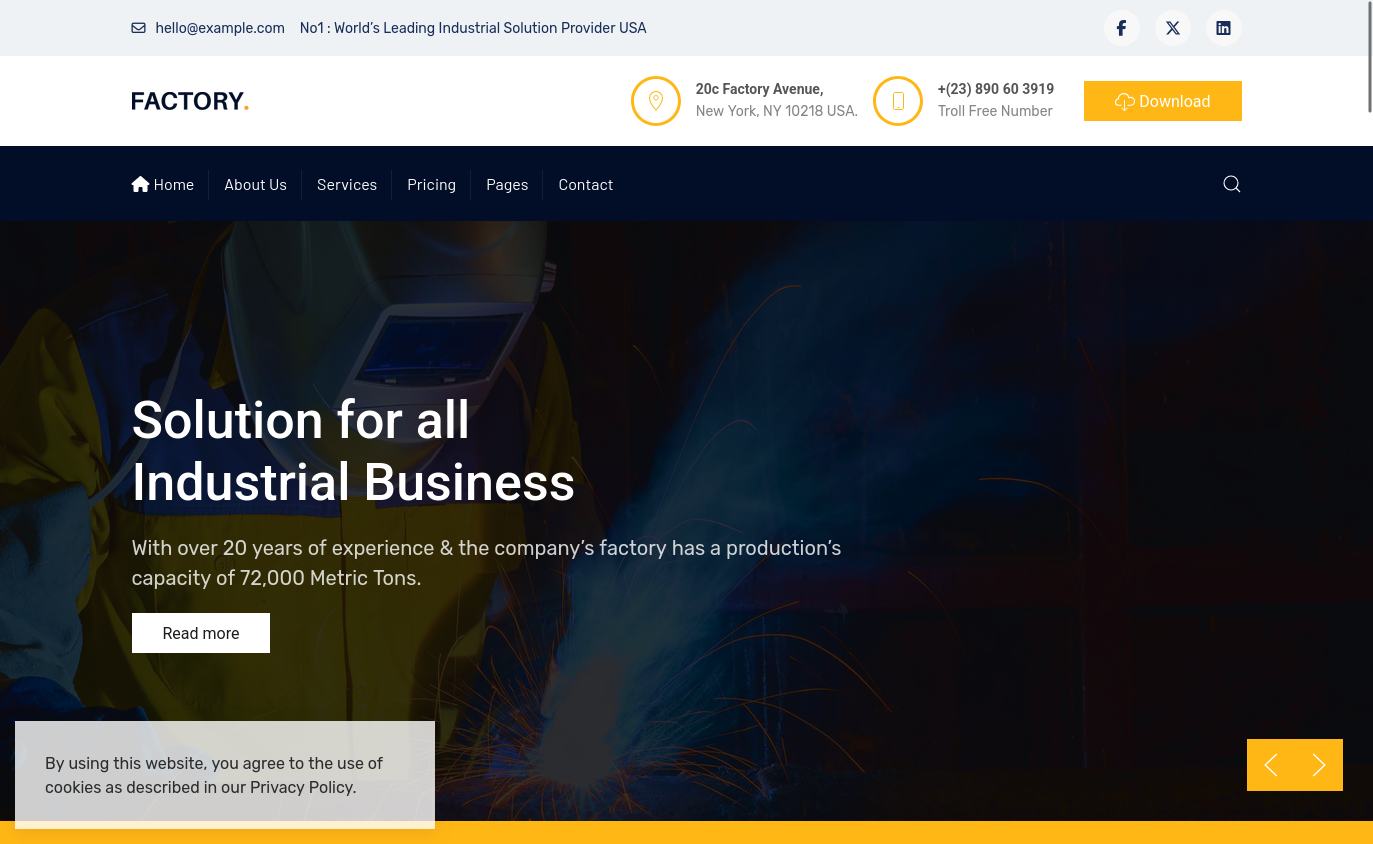Open the Services menu item

347,184
